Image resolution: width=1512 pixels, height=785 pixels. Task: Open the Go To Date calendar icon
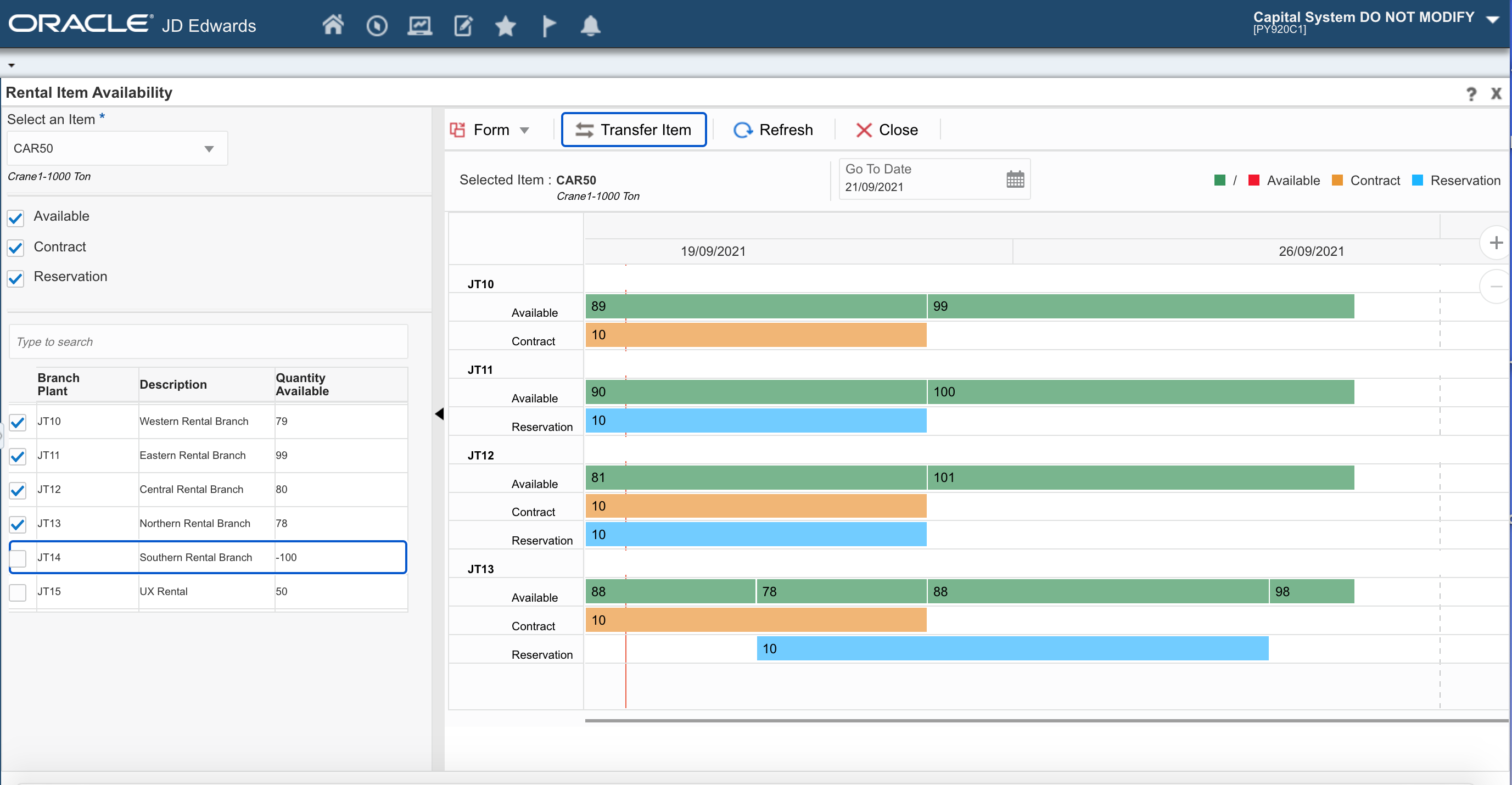click(x=1015, y=179)
